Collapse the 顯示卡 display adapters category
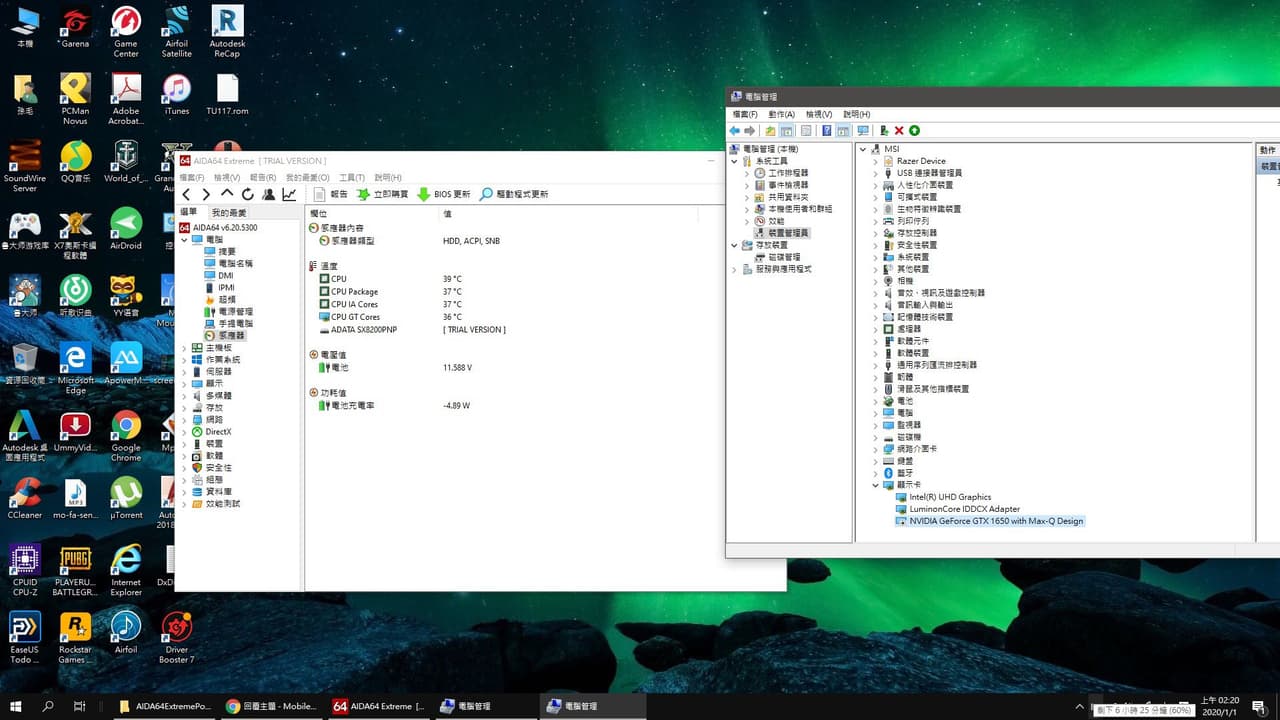 (876, 485)
